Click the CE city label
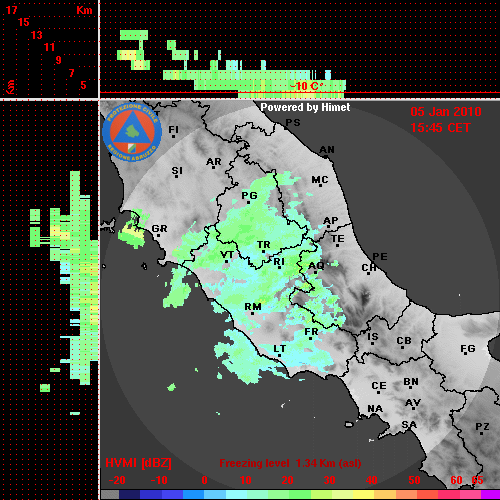Image resolution: width=500 pixels, height=500 pixels. coord(379,386)
